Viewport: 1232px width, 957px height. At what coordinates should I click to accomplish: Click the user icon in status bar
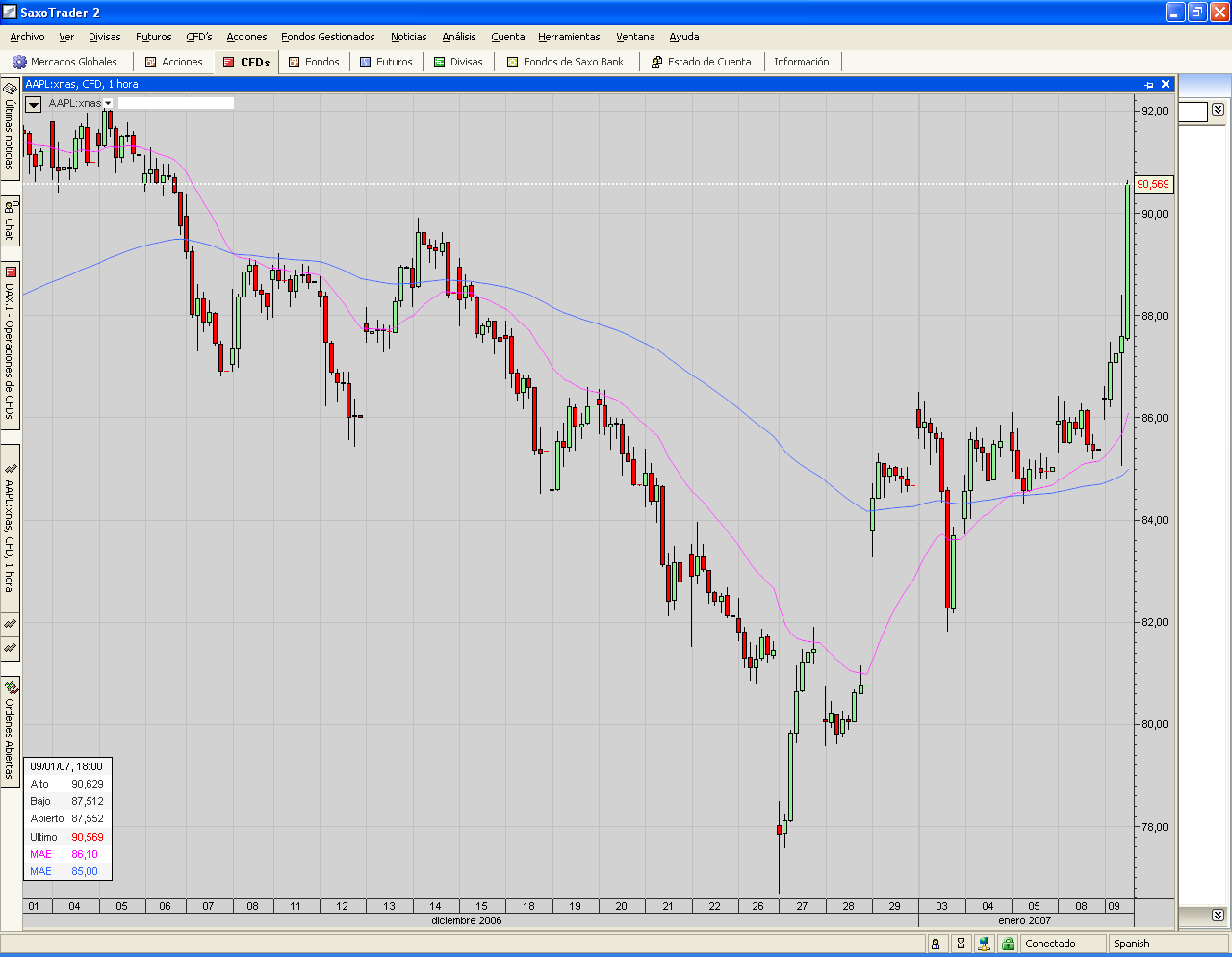click(936, 944)
